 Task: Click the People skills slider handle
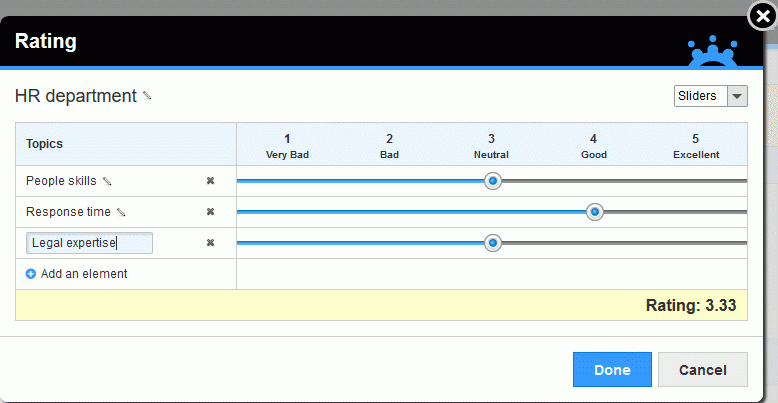pyautogui.click(x=493, y=181)
